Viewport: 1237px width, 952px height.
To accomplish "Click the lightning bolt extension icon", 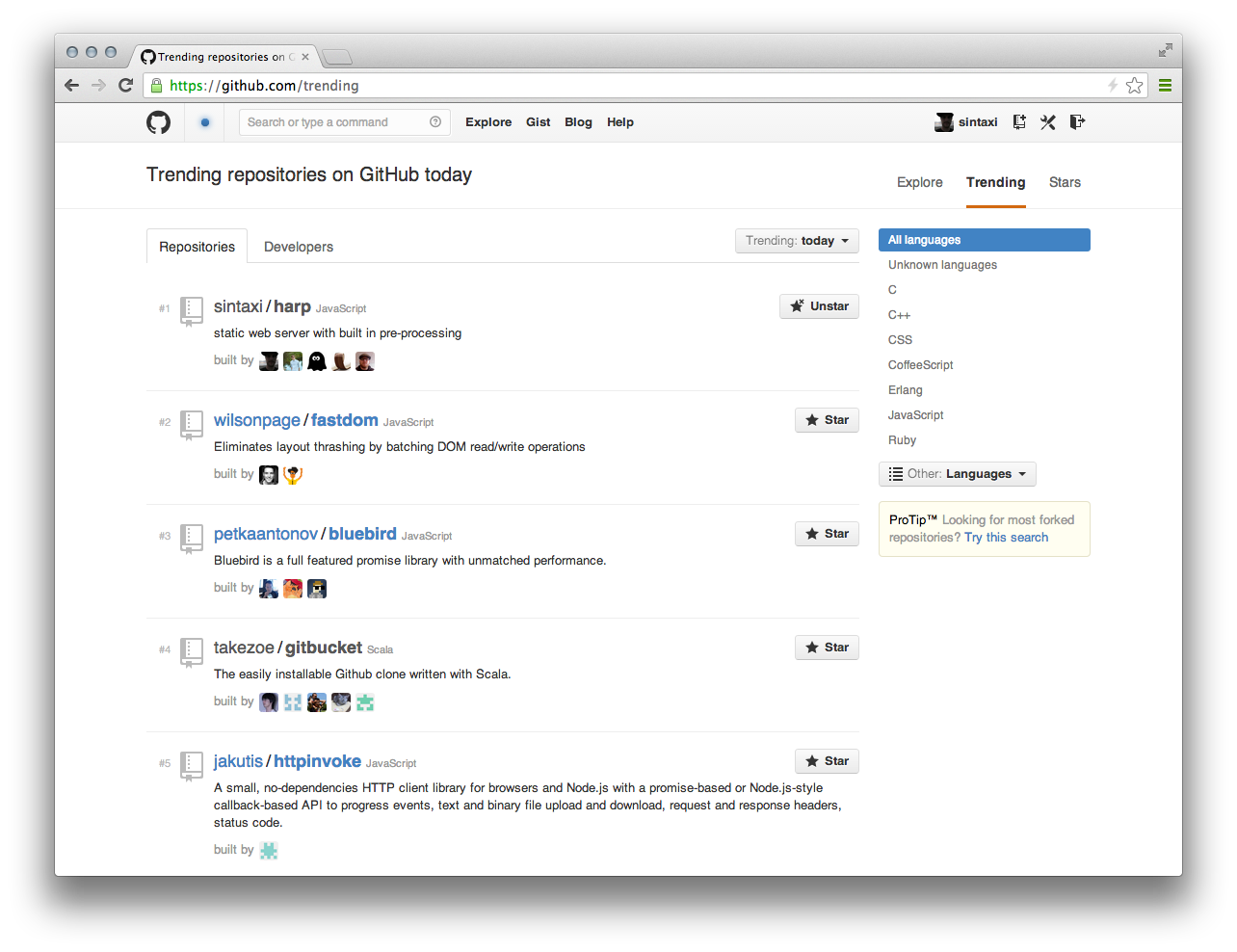I will pos(1113,85).
